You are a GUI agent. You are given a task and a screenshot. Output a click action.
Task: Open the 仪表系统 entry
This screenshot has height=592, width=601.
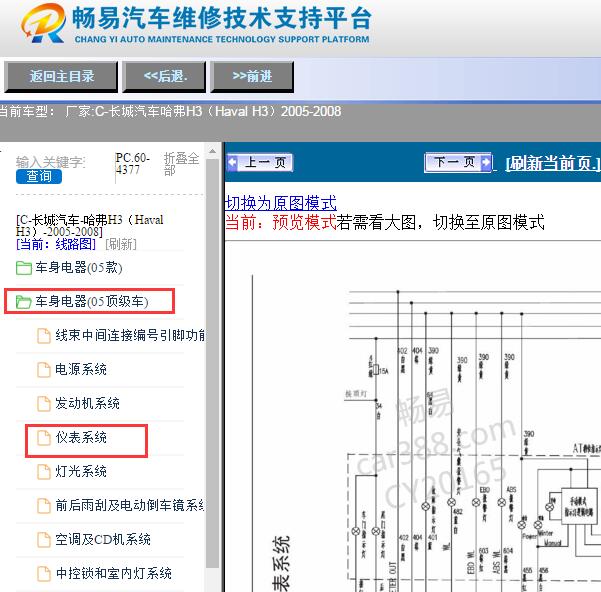click(81, 438)
